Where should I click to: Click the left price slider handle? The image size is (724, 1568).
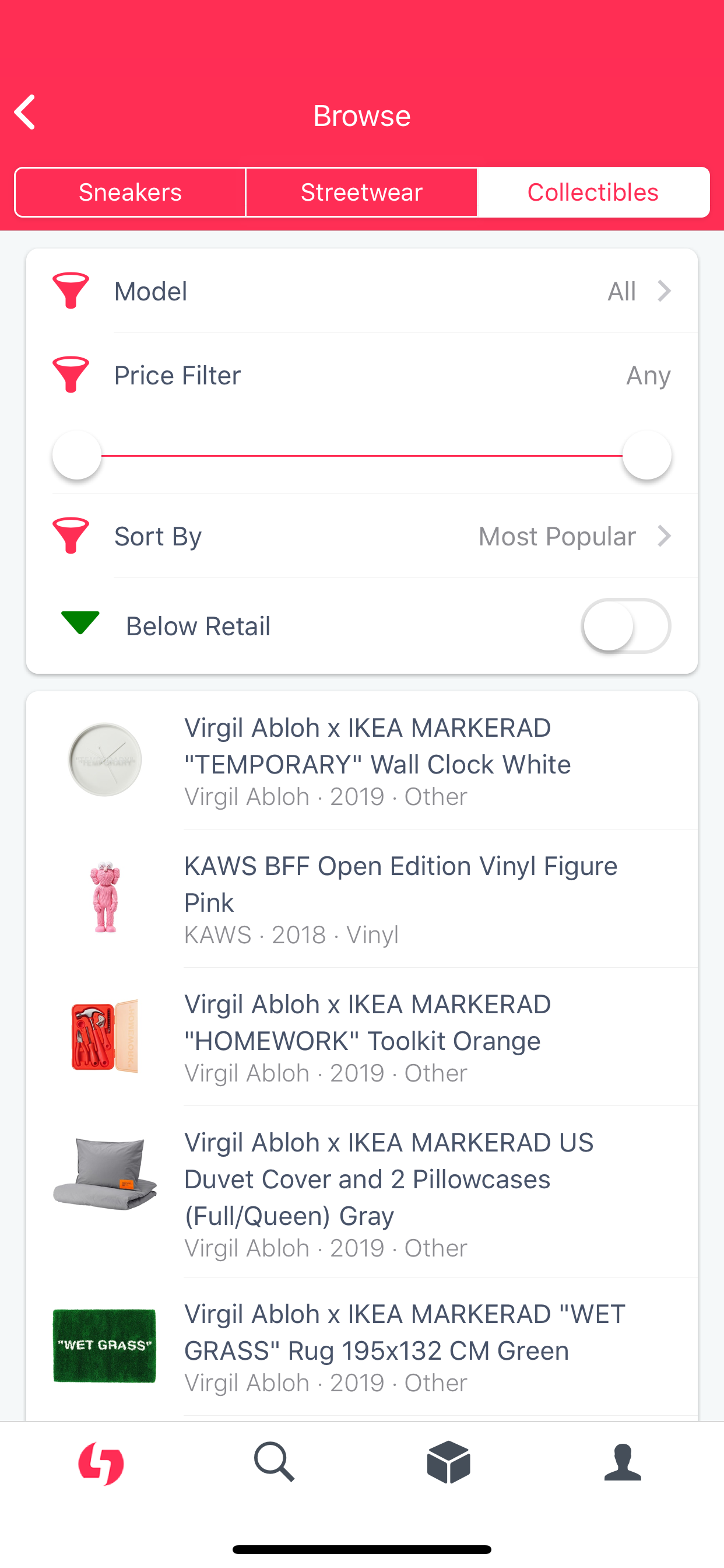coord(77,456)
